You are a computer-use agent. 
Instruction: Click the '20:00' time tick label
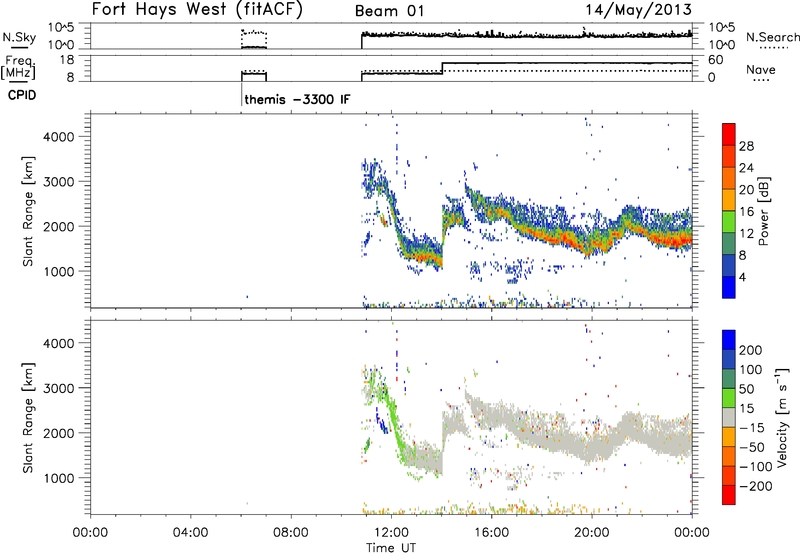click(x=591, y=533)
